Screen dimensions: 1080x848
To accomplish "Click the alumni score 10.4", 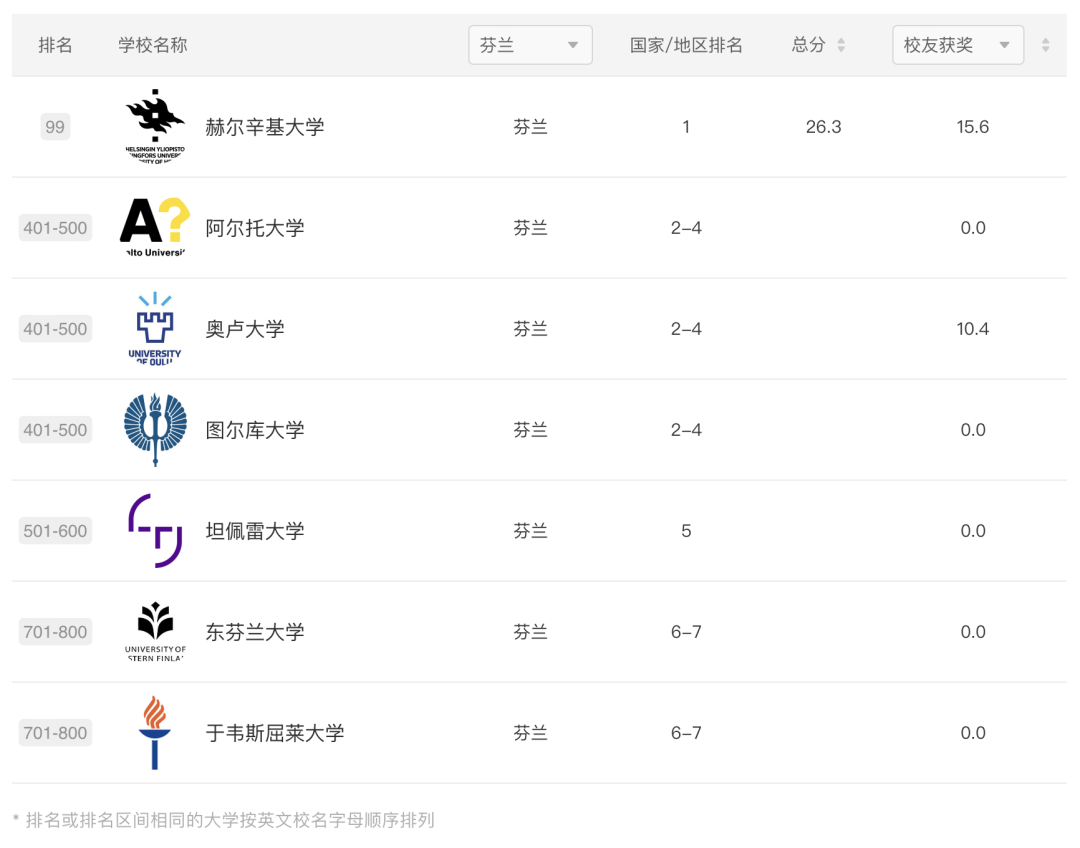I will [973, 329].
